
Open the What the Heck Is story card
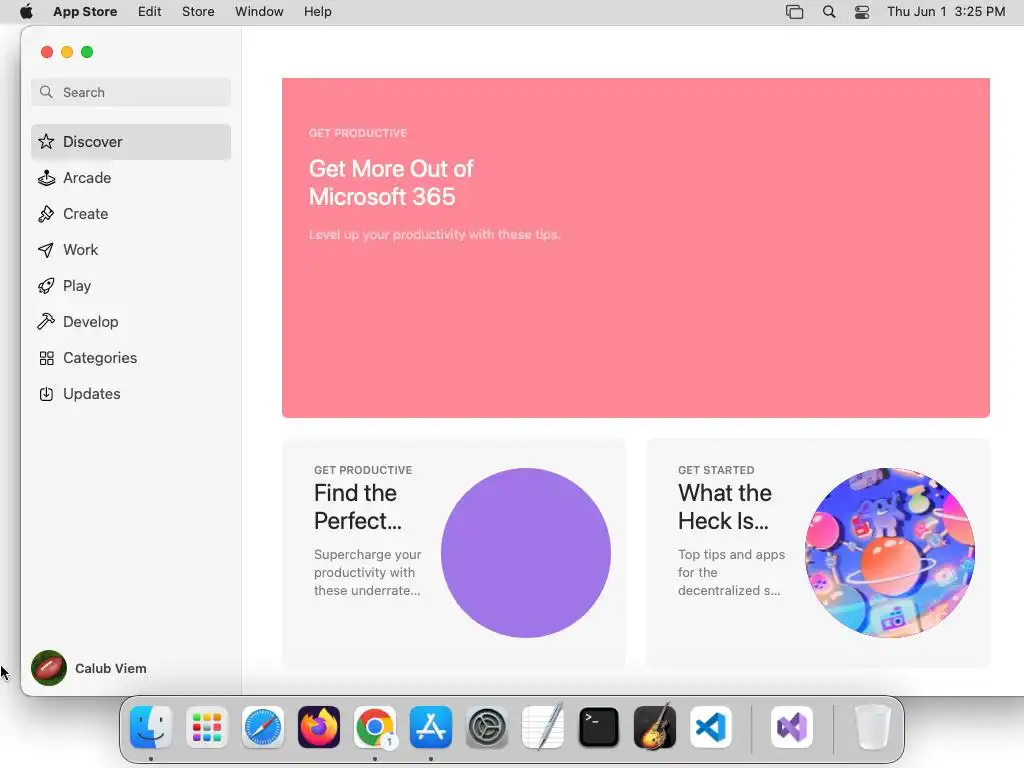click(x=818, y=552)
